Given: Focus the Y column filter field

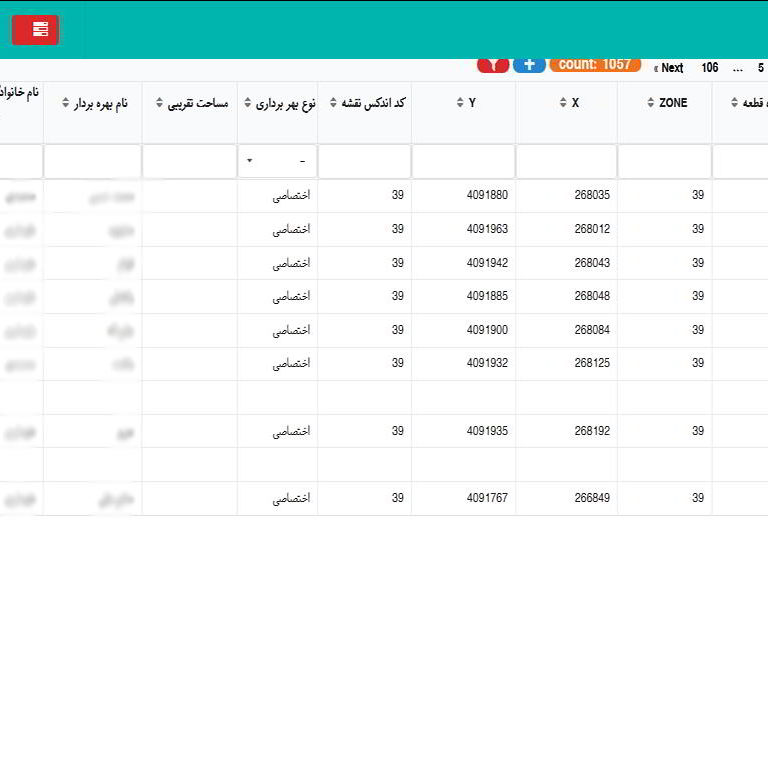Looking at the screenshot, I should (463, 161).
